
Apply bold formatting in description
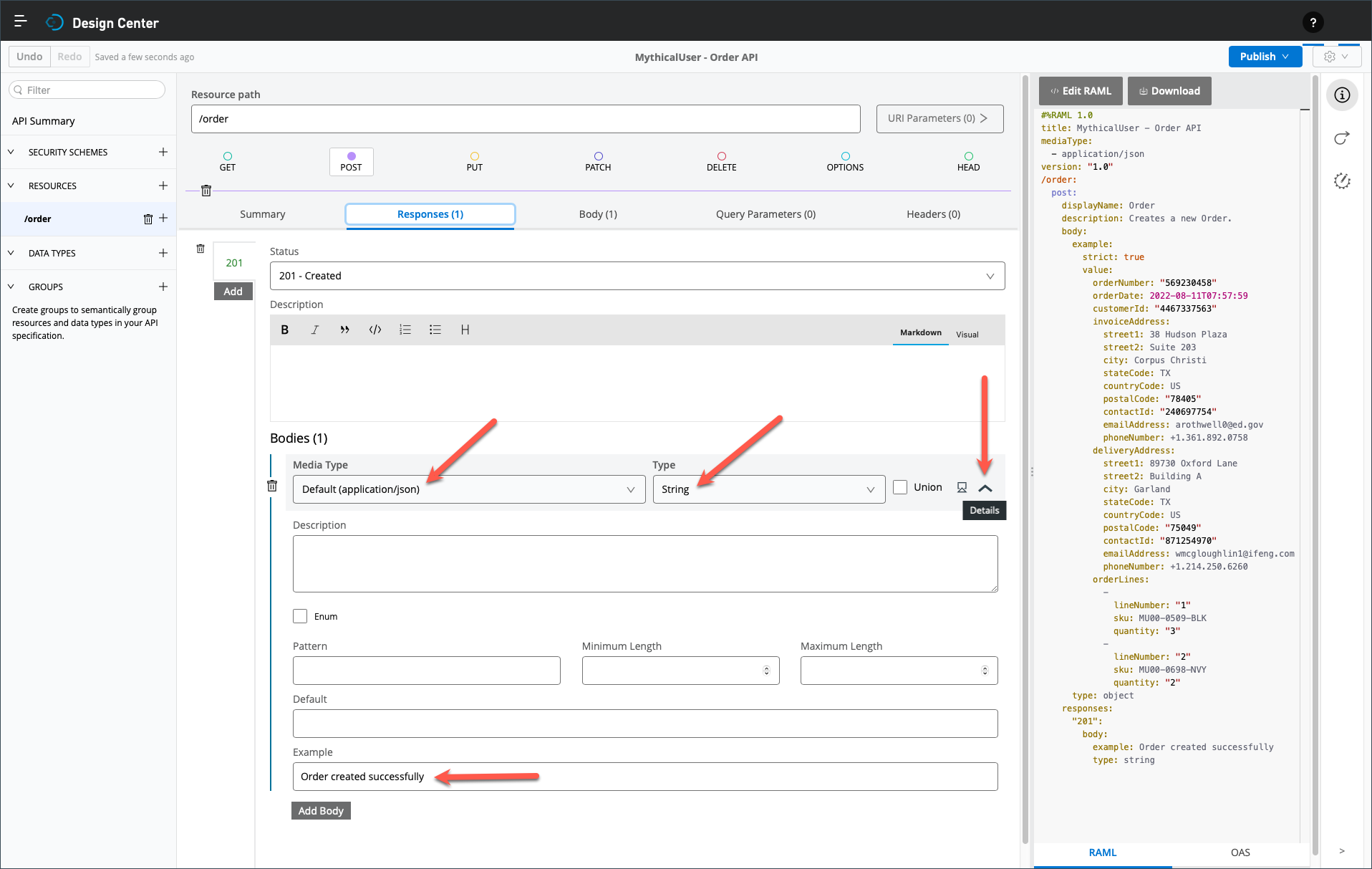[x=284, y=330]
